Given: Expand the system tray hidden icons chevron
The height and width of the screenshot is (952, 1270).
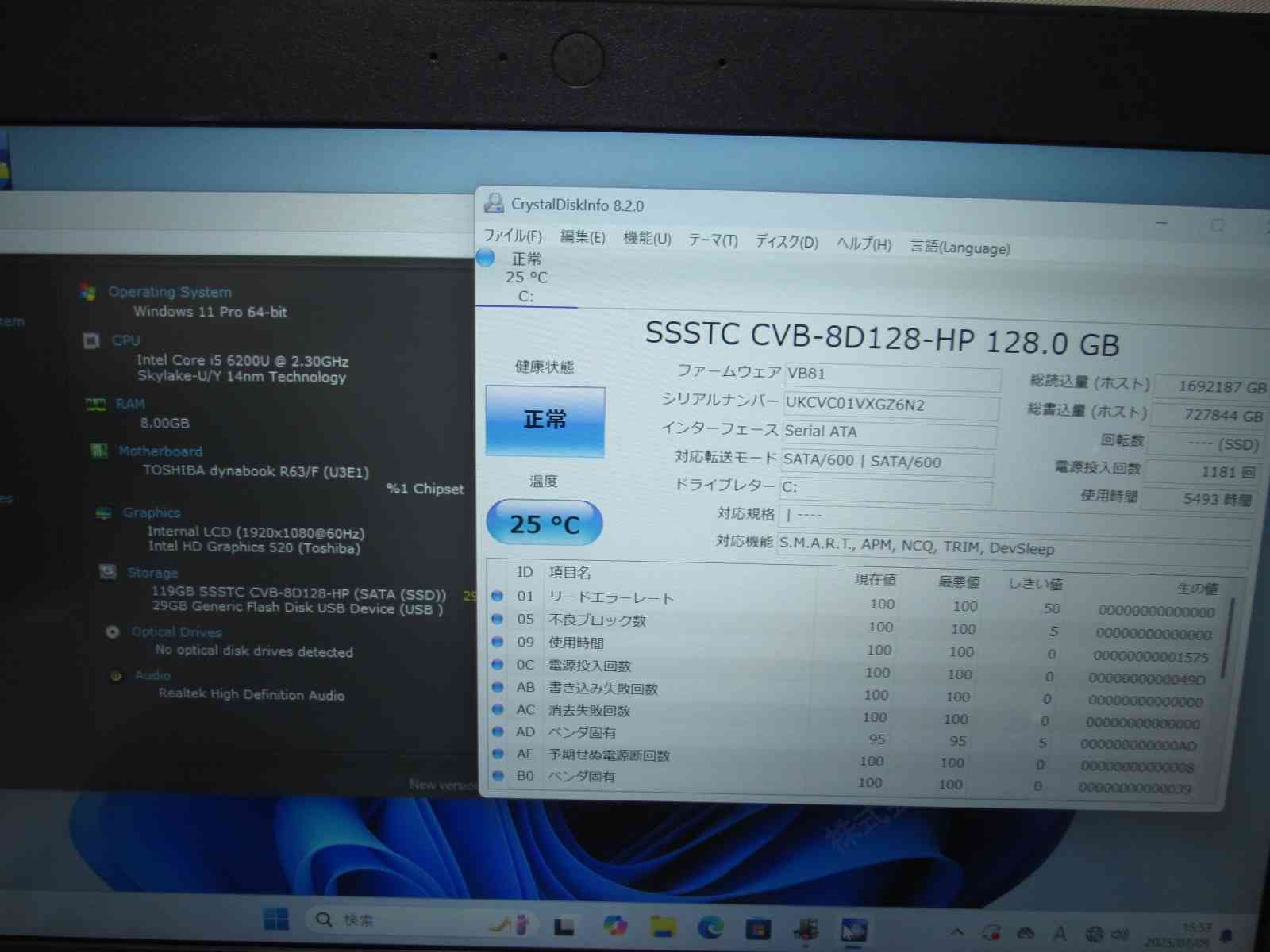Looking at the screenshot, I should click(957, 932).
